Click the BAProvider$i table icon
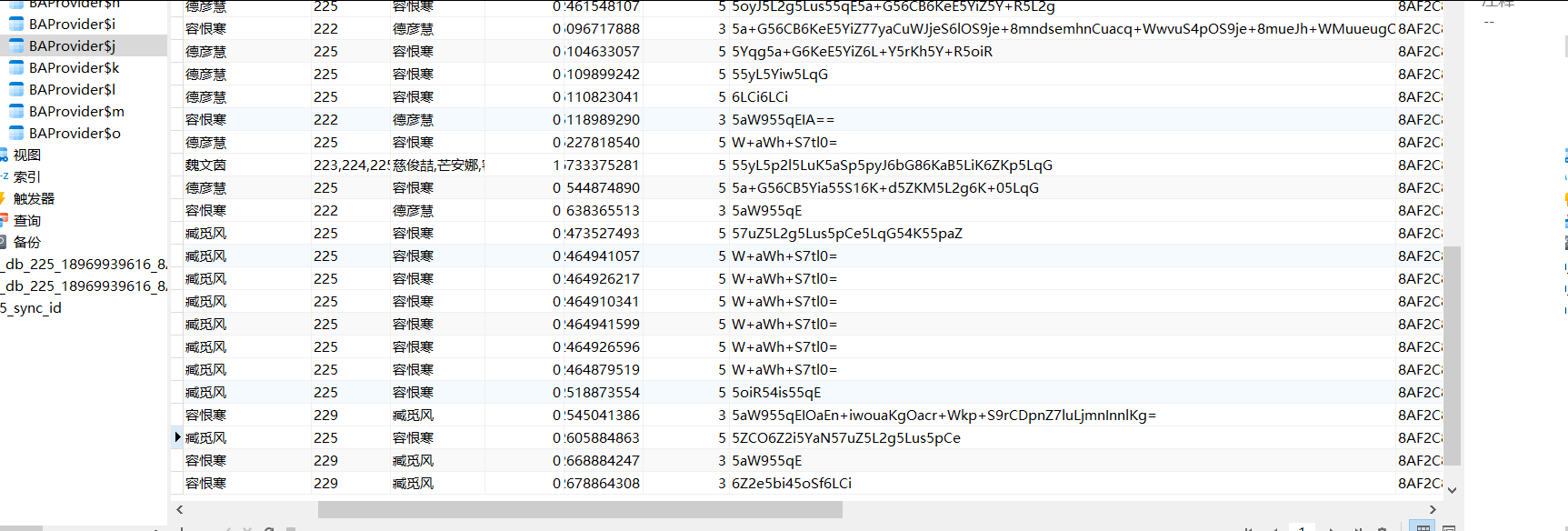 point(16,24)
